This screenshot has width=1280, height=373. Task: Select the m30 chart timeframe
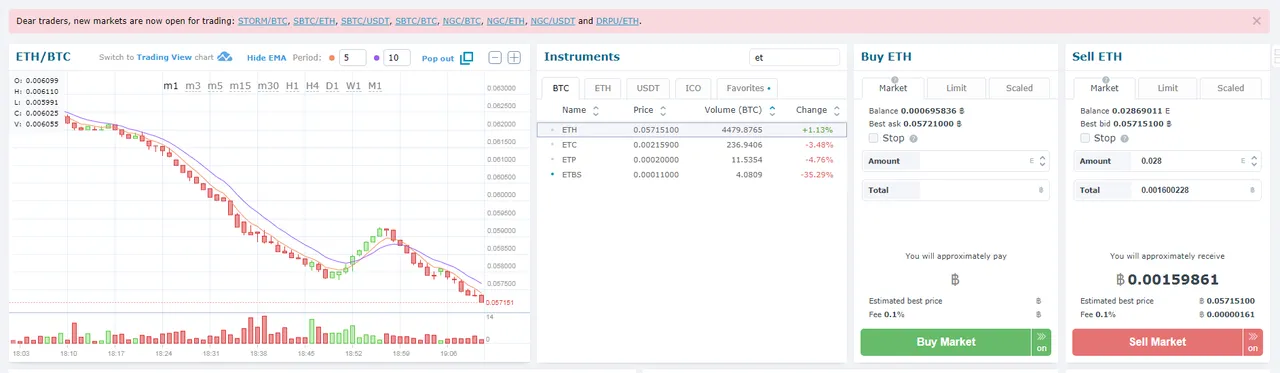tap(268, 86)
